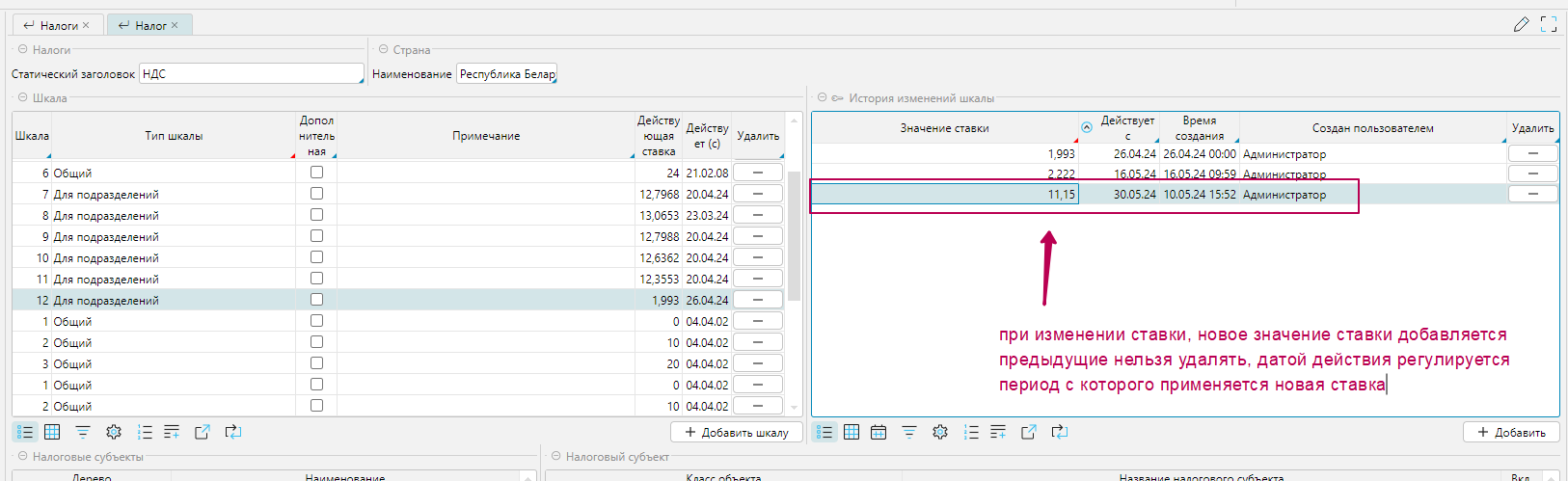Collapse the Шкала section

(23, 97)
